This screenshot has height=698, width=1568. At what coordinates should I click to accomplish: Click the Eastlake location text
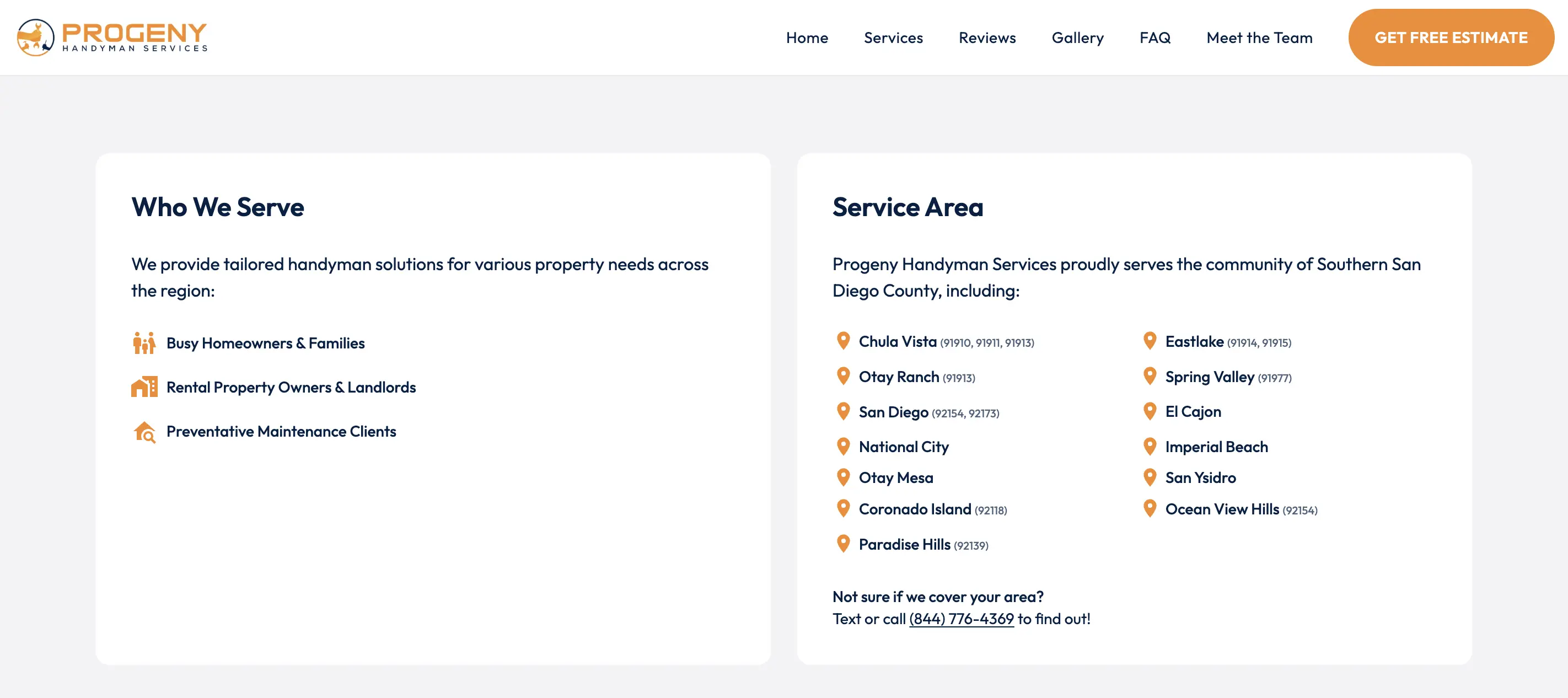tap(1194, 341)
